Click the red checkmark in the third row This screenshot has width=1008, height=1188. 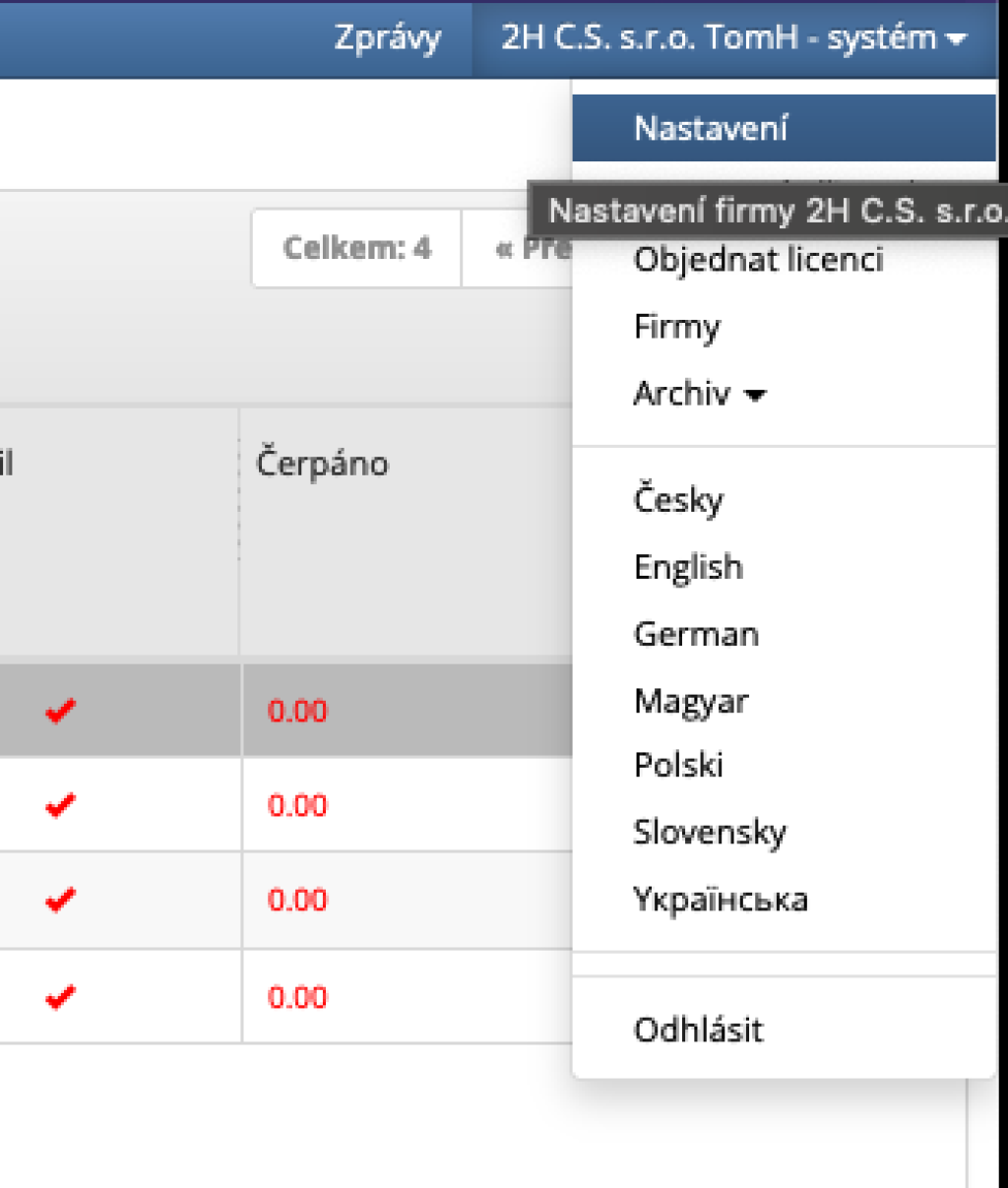pyautogui.click(x=60, y=900)
